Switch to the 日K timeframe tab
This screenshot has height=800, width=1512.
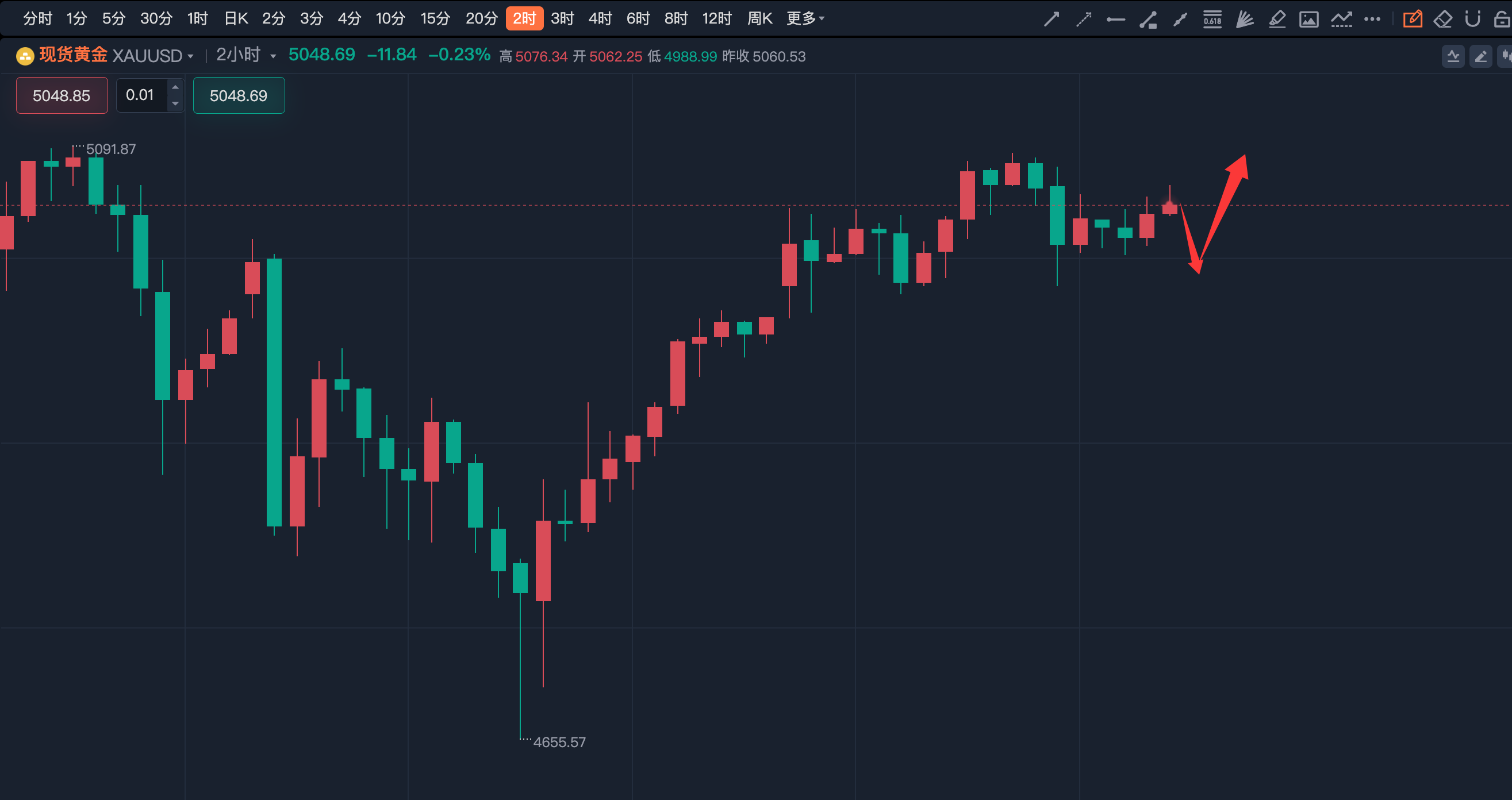pyautogui.click(x=236, y=19)
